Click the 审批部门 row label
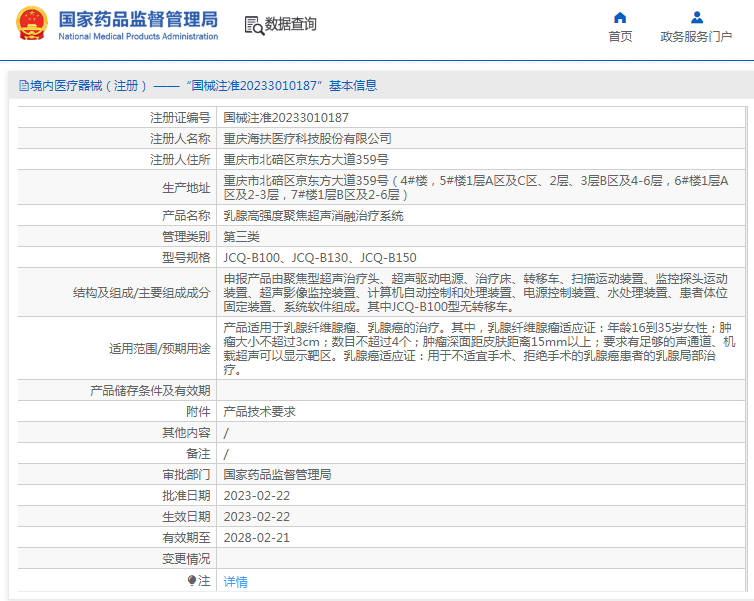 pyautogui.click(x=186, y=475)
